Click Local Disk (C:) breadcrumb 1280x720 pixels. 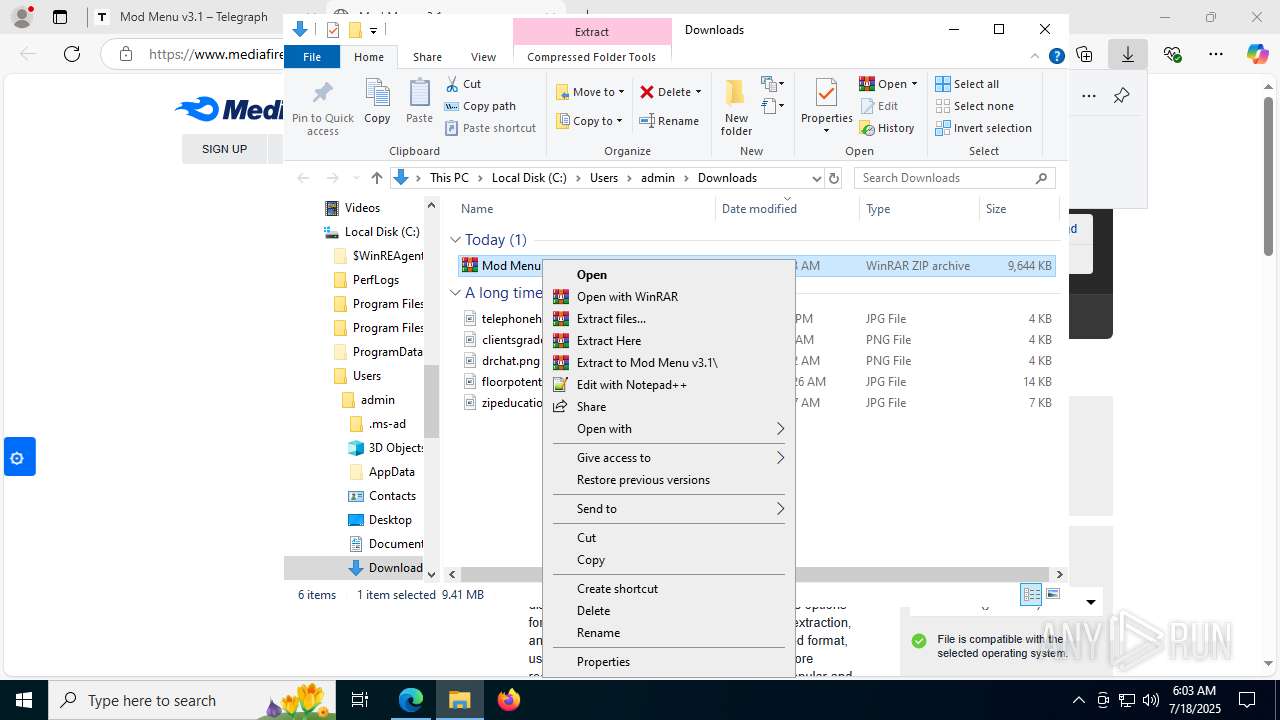click(529, 178)
